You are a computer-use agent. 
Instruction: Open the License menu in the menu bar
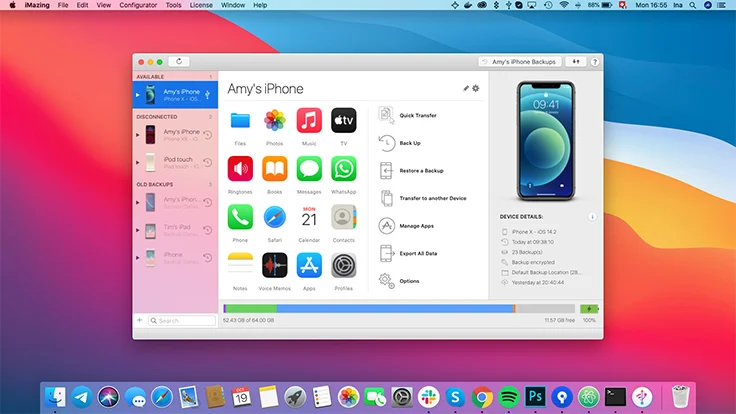click(x=201, y=5)
